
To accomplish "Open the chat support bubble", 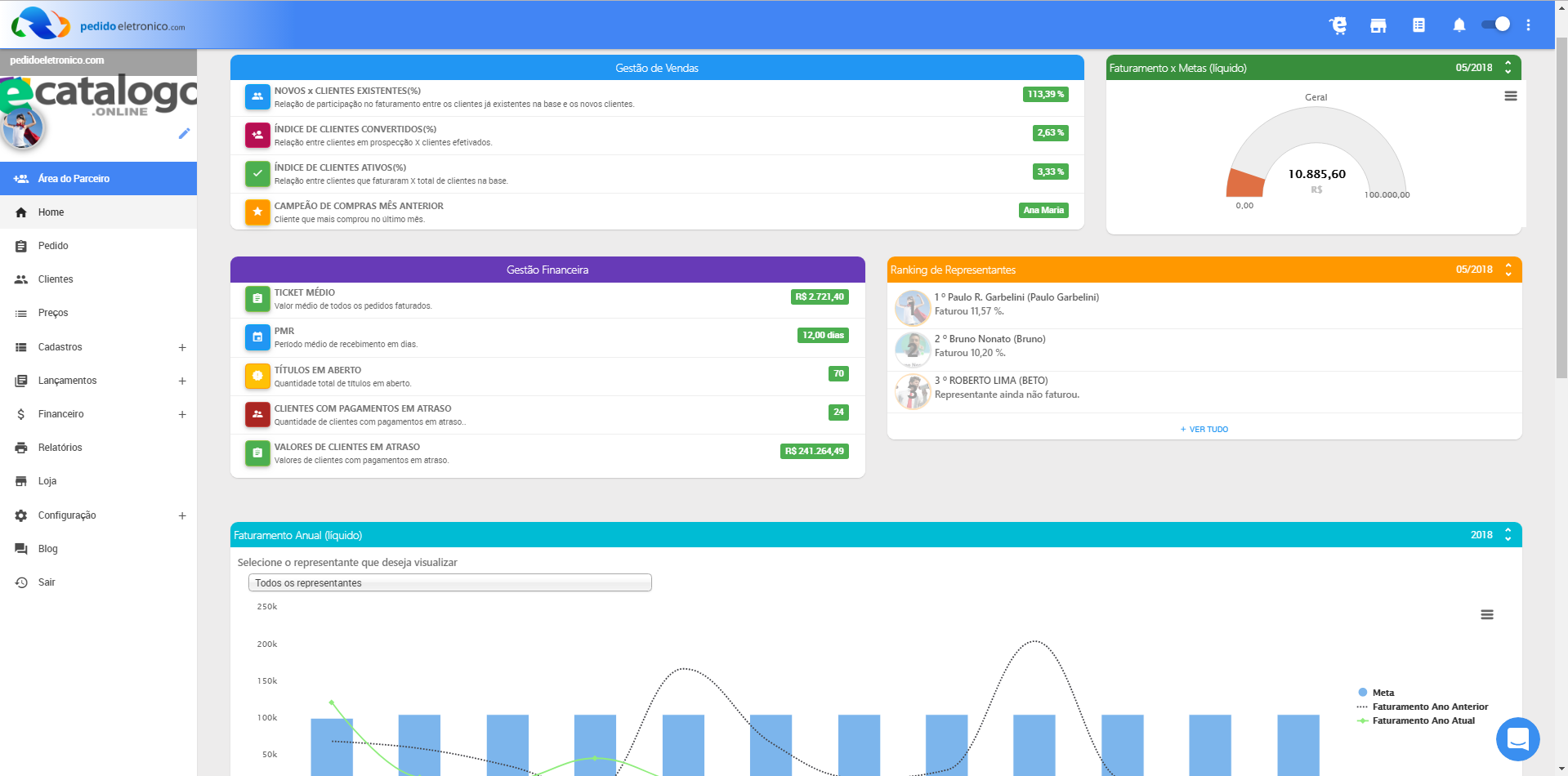I will coord(1517,739).
